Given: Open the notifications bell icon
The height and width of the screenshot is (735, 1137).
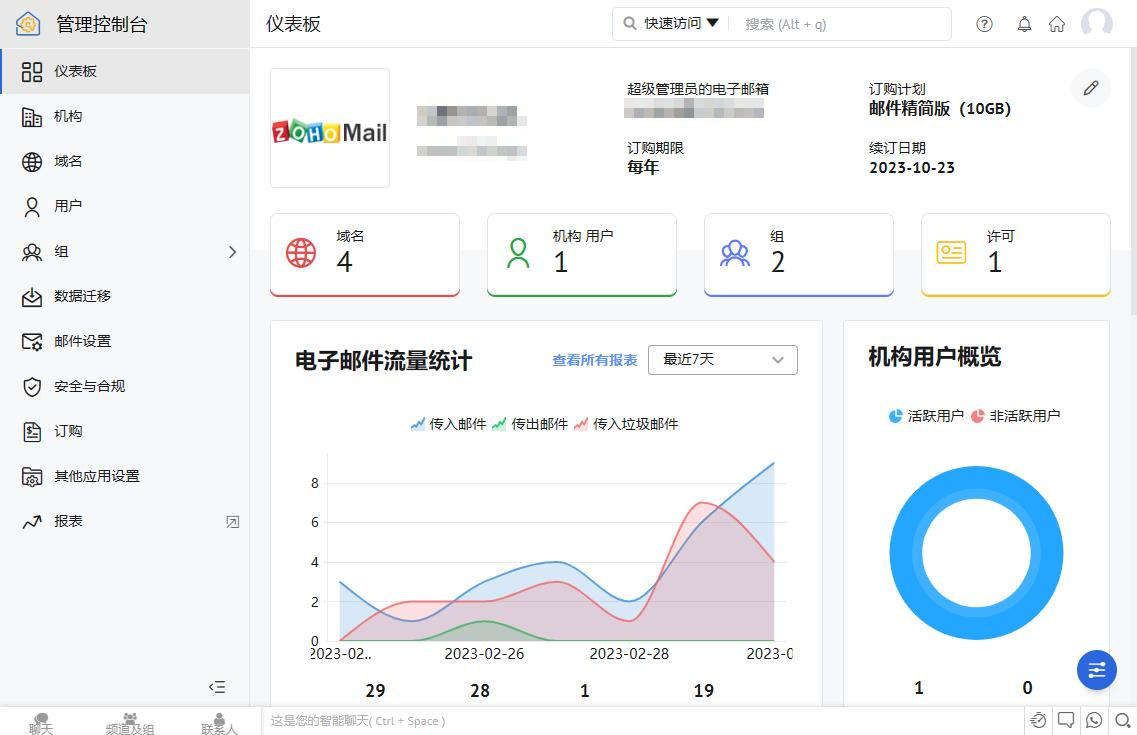Looking at the screenshot, I should pos(1024,24).
